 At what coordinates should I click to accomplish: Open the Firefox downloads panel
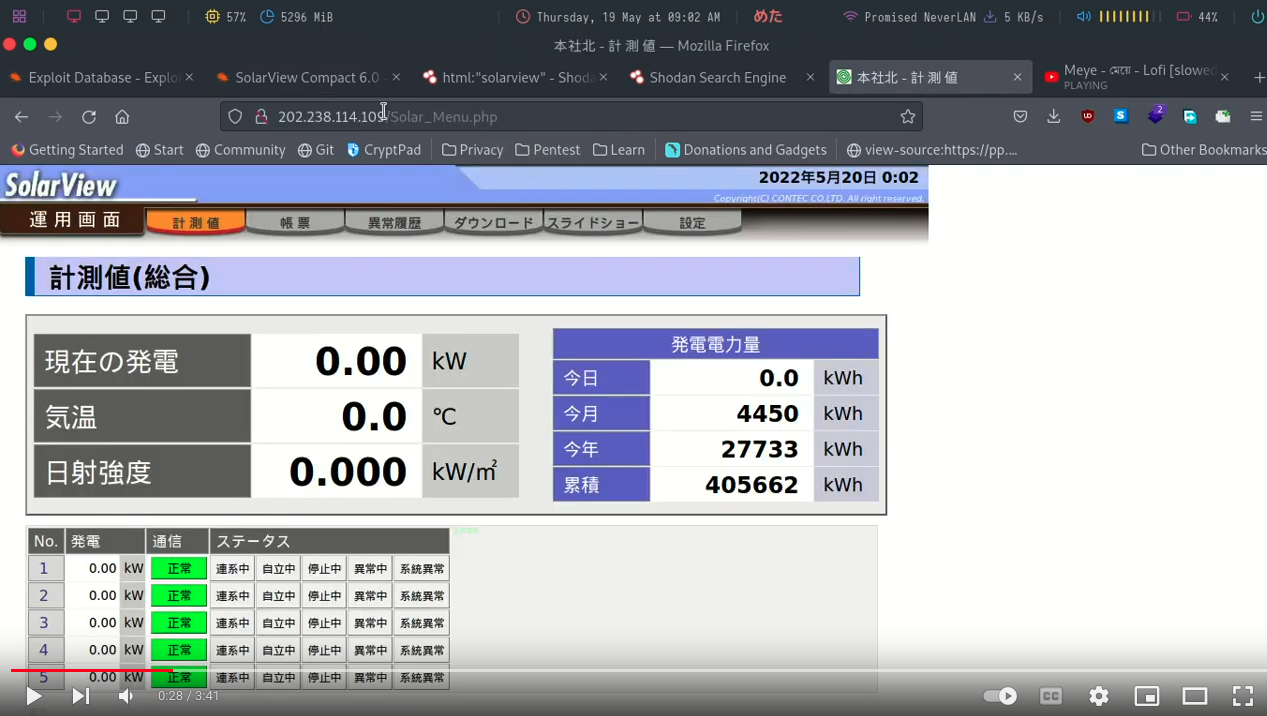(1053, 116)
